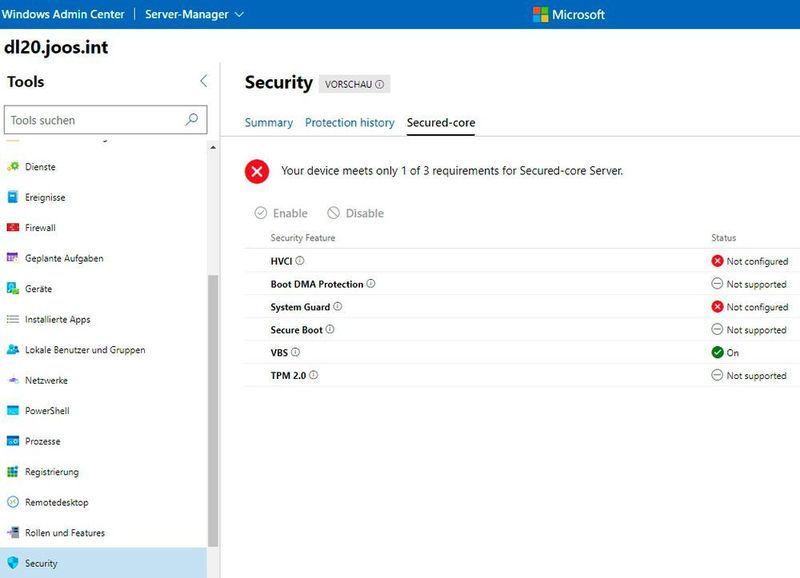The width and height of the screenshot is (800, 578).
Task: Click the VORSCHAU info icon
Action: click(x=380, y=84)
